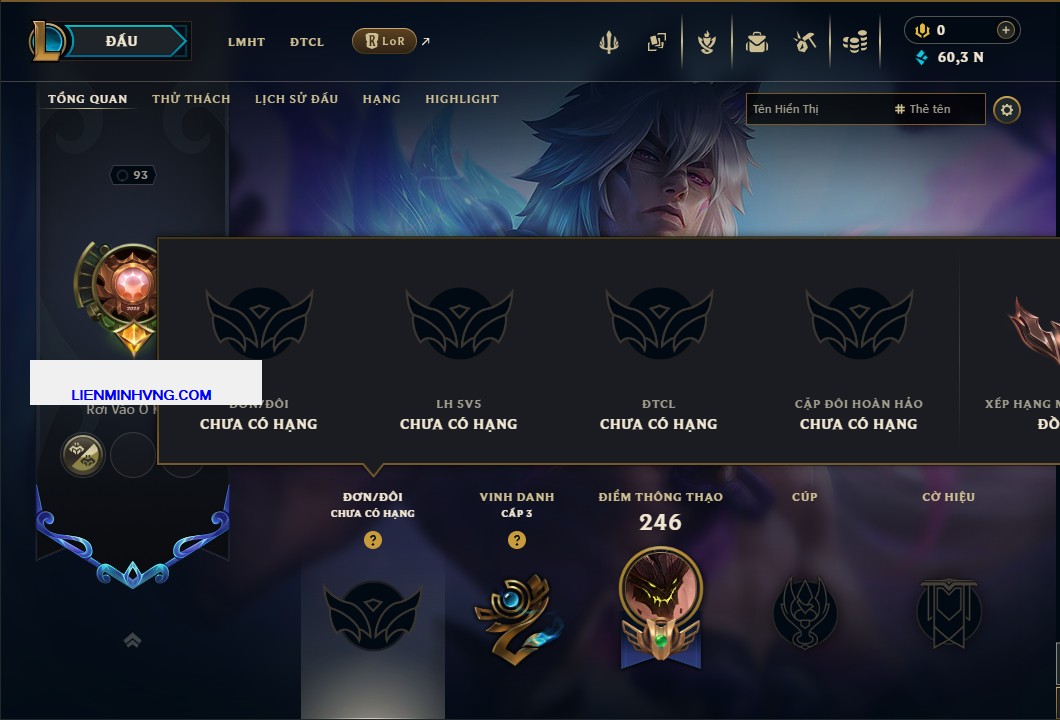The height and width of the screenshot is (720, 1060).
Task: Click the Đơn/Đôi rank question mark
Action: click(372, 540)
